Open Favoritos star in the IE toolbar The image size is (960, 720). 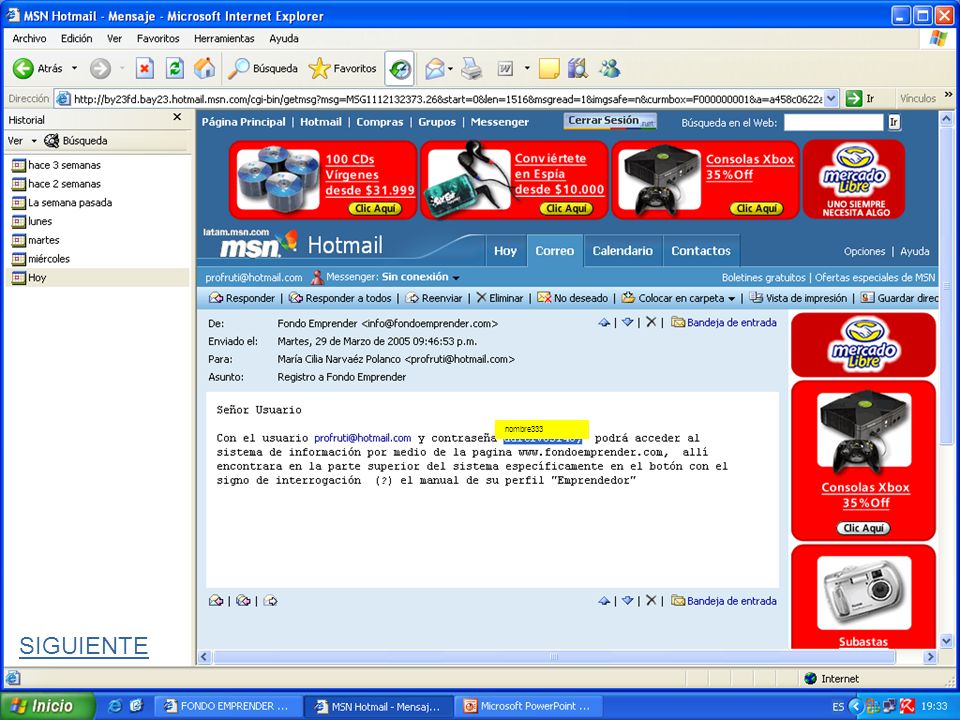[x=342, y=69]
